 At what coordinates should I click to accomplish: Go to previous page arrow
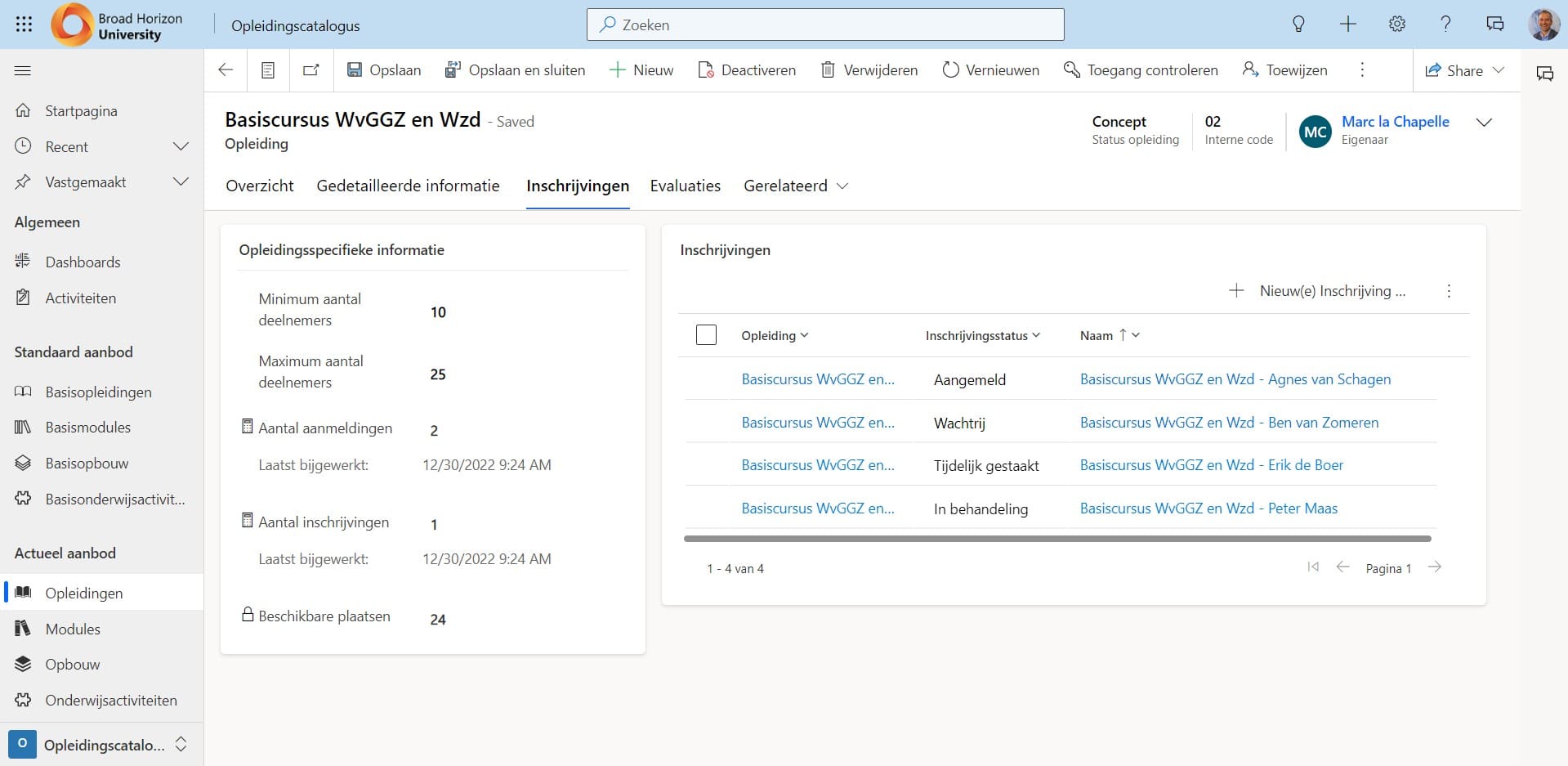point(1342,567)
